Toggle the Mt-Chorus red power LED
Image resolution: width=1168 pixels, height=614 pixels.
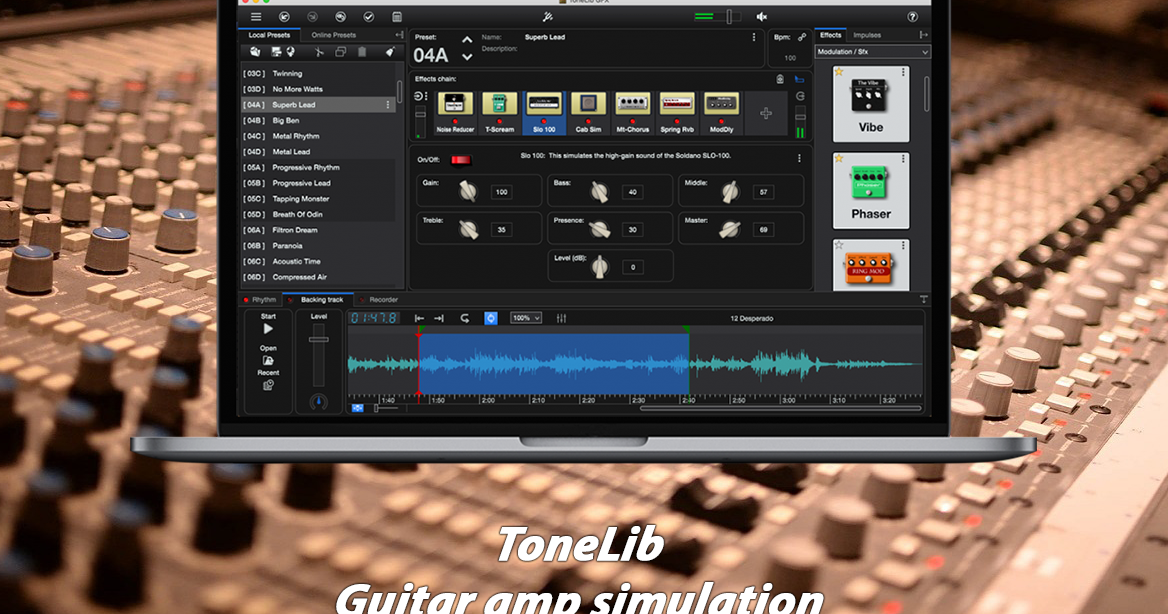pos(632,121)
